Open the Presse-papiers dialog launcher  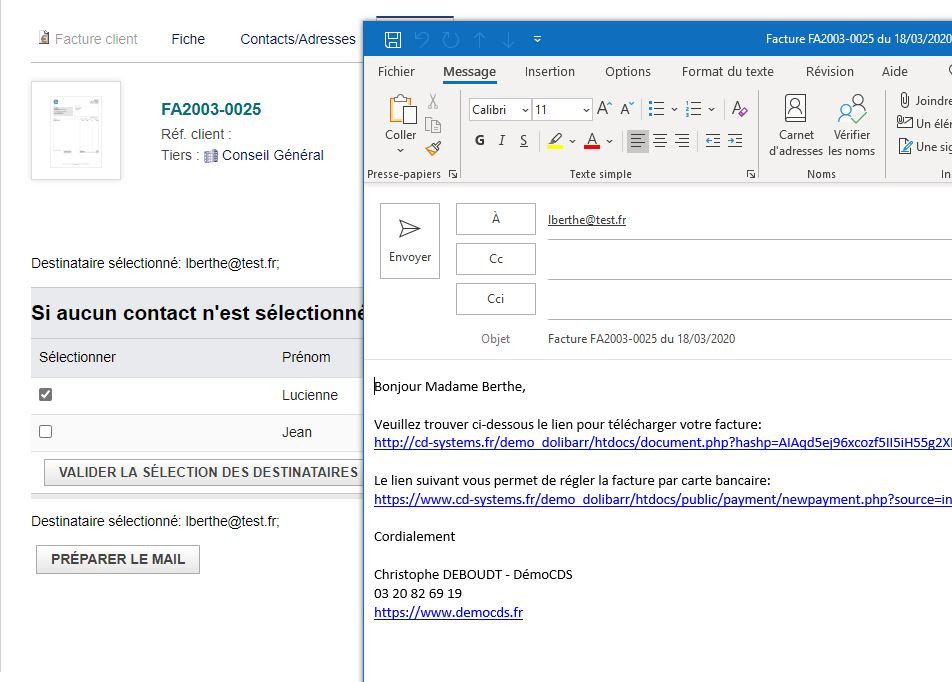coord(453,174)
